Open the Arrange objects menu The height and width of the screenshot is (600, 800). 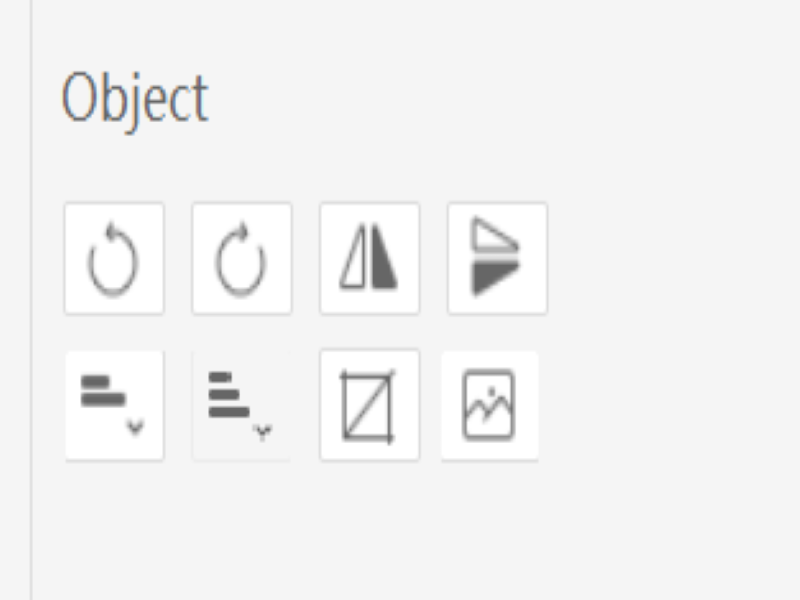click(x=242, y=406)
